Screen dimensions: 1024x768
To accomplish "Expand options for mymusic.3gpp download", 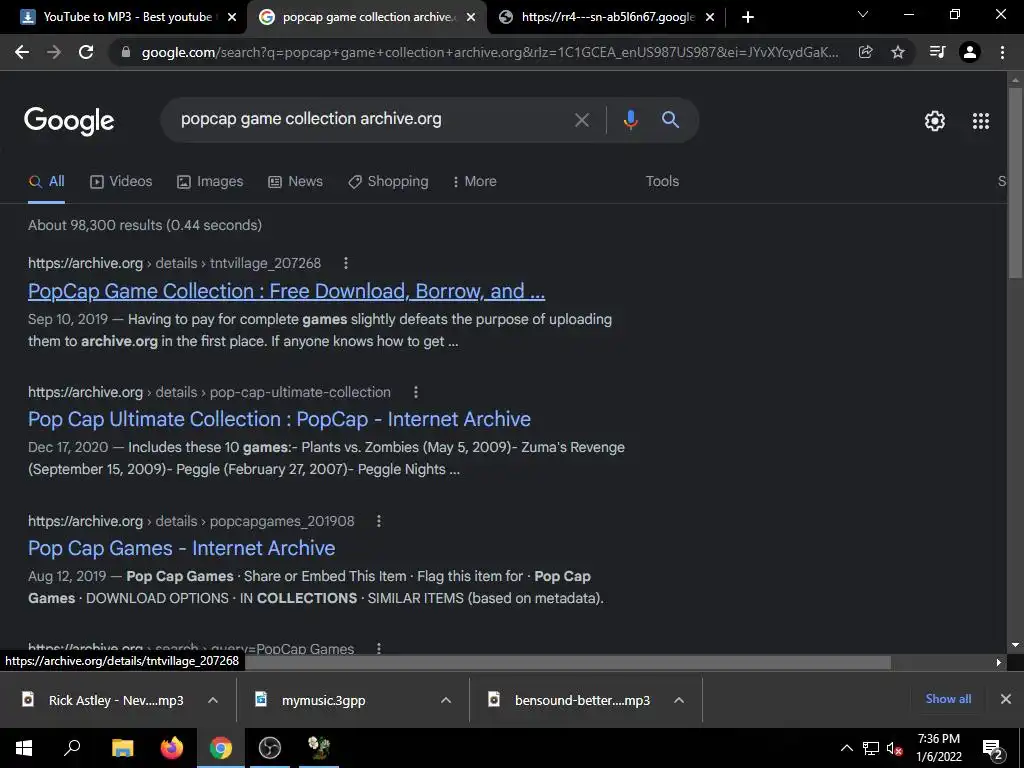I will point(446,700).
